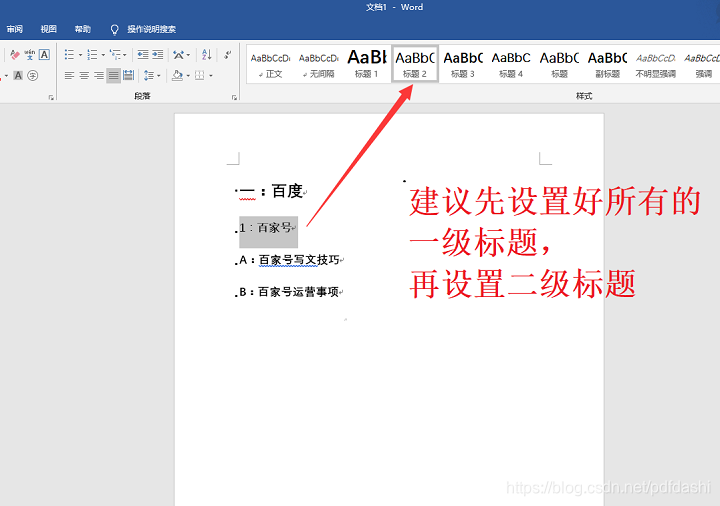720x506 pixels.
Task: Click the line A：百家号写文技巧
Action: [x=290, y=260]
